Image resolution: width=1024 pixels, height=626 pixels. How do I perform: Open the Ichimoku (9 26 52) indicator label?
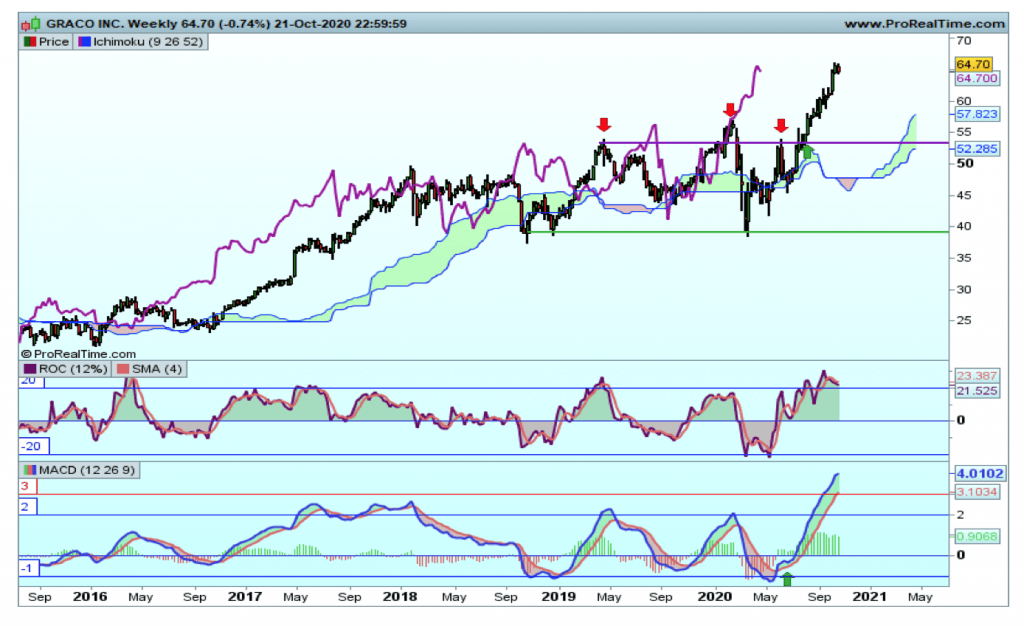[x=148, y=42]
